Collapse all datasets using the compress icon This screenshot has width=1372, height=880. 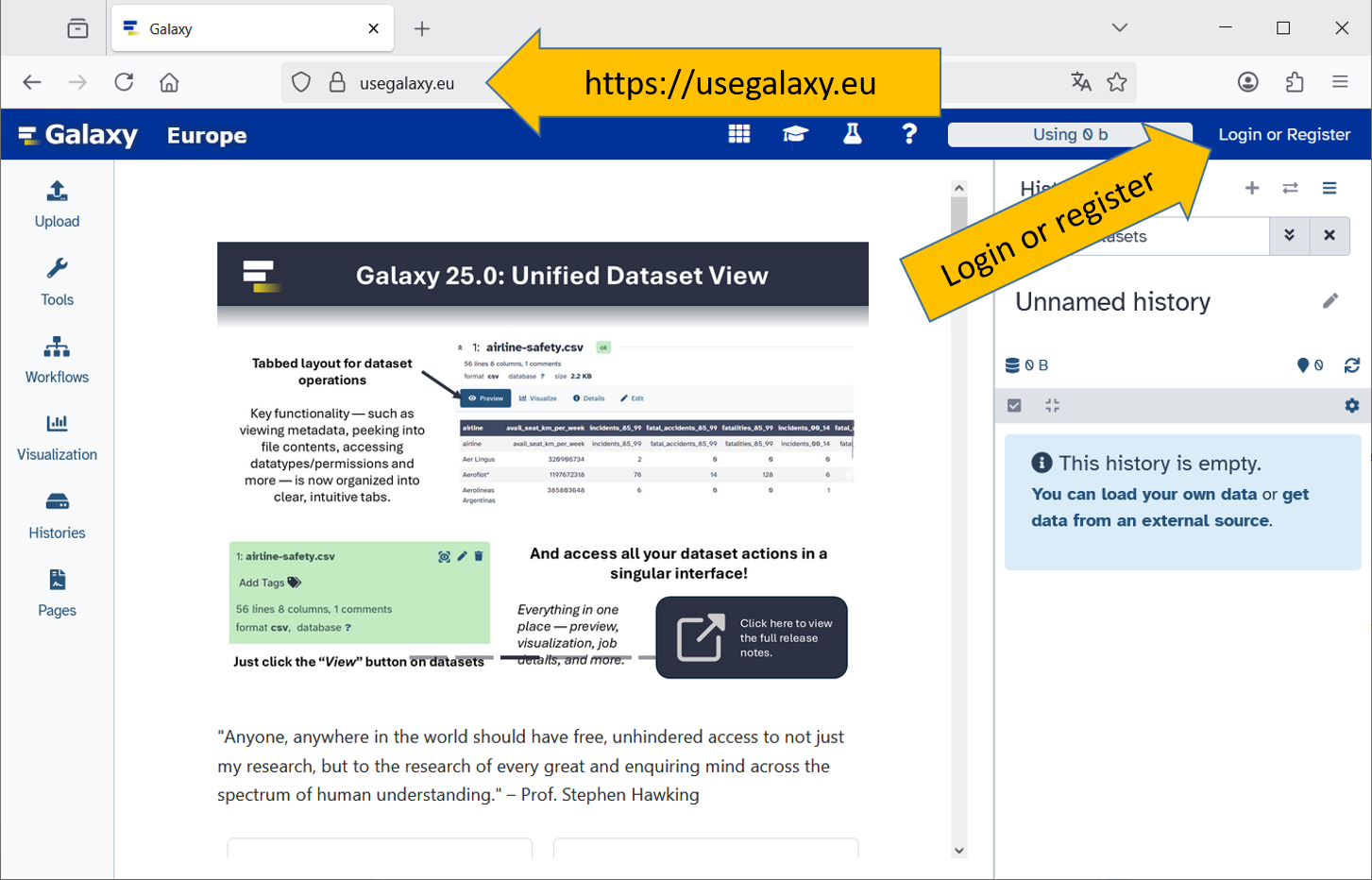click(x=1053, y=405)
